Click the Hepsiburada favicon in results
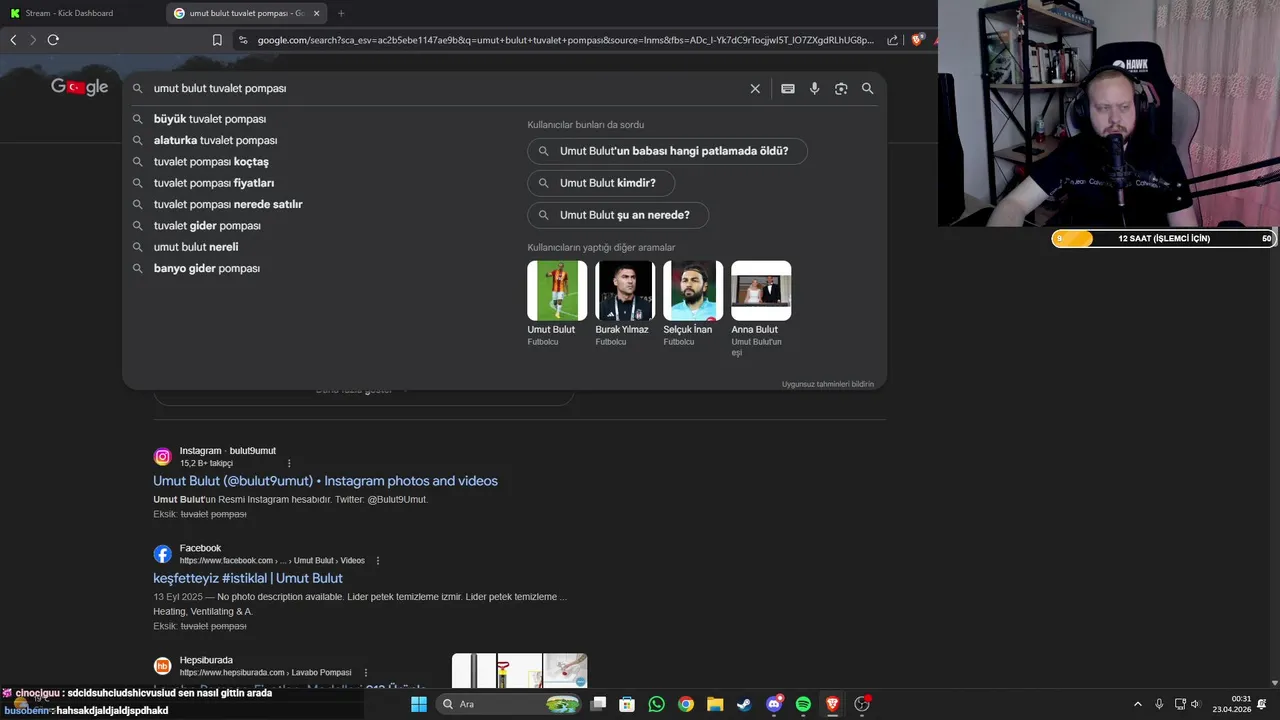The width and height of the screenshot is (1280, 720). tap(162, 666)
